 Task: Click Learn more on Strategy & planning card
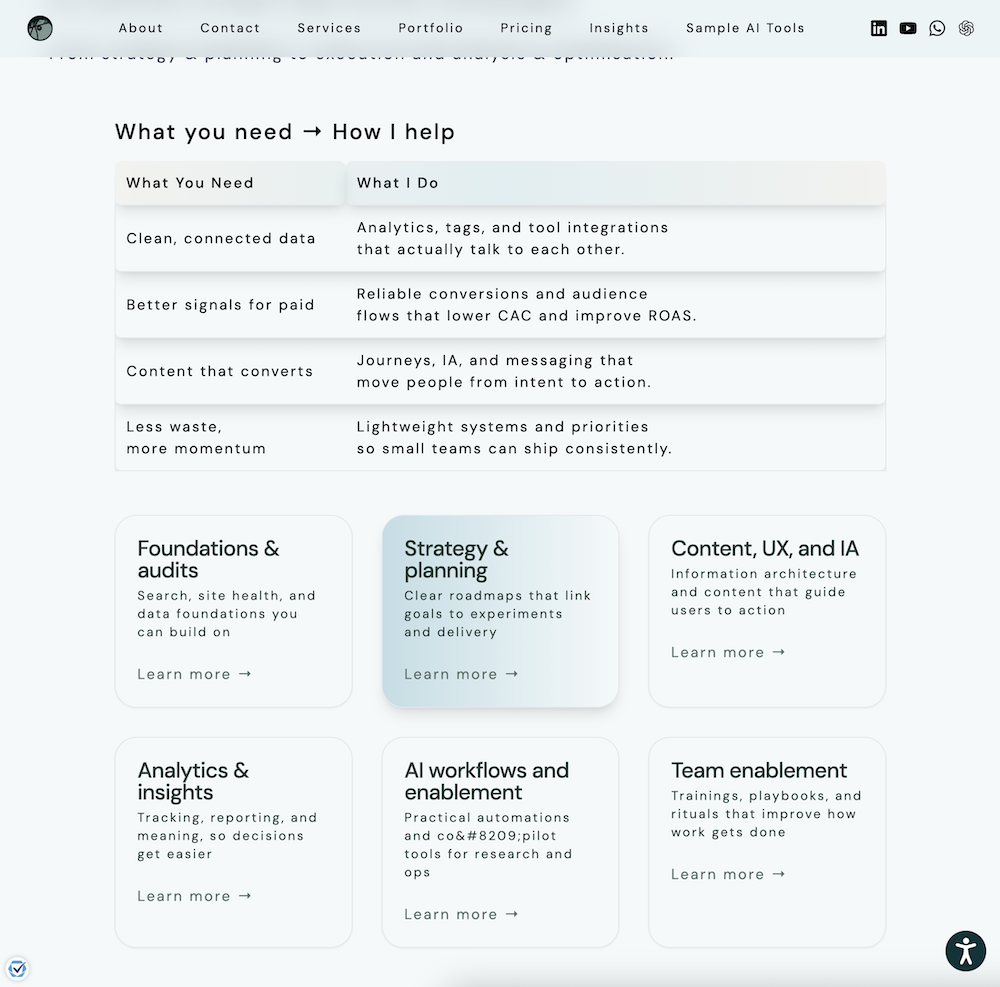click(x=461, y=674)
